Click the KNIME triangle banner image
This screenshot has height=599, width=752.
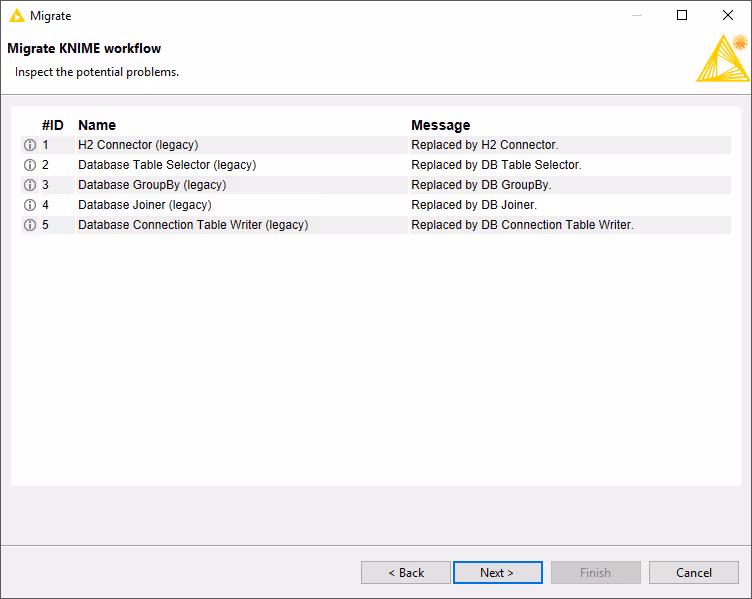coord(721,59)
